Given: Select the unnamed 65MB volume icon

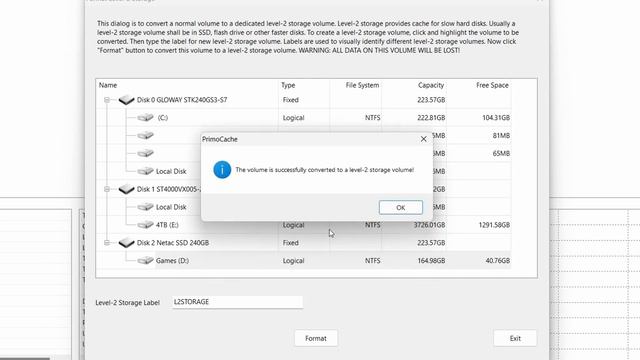Looking at the screenshot, I should 145,153.
